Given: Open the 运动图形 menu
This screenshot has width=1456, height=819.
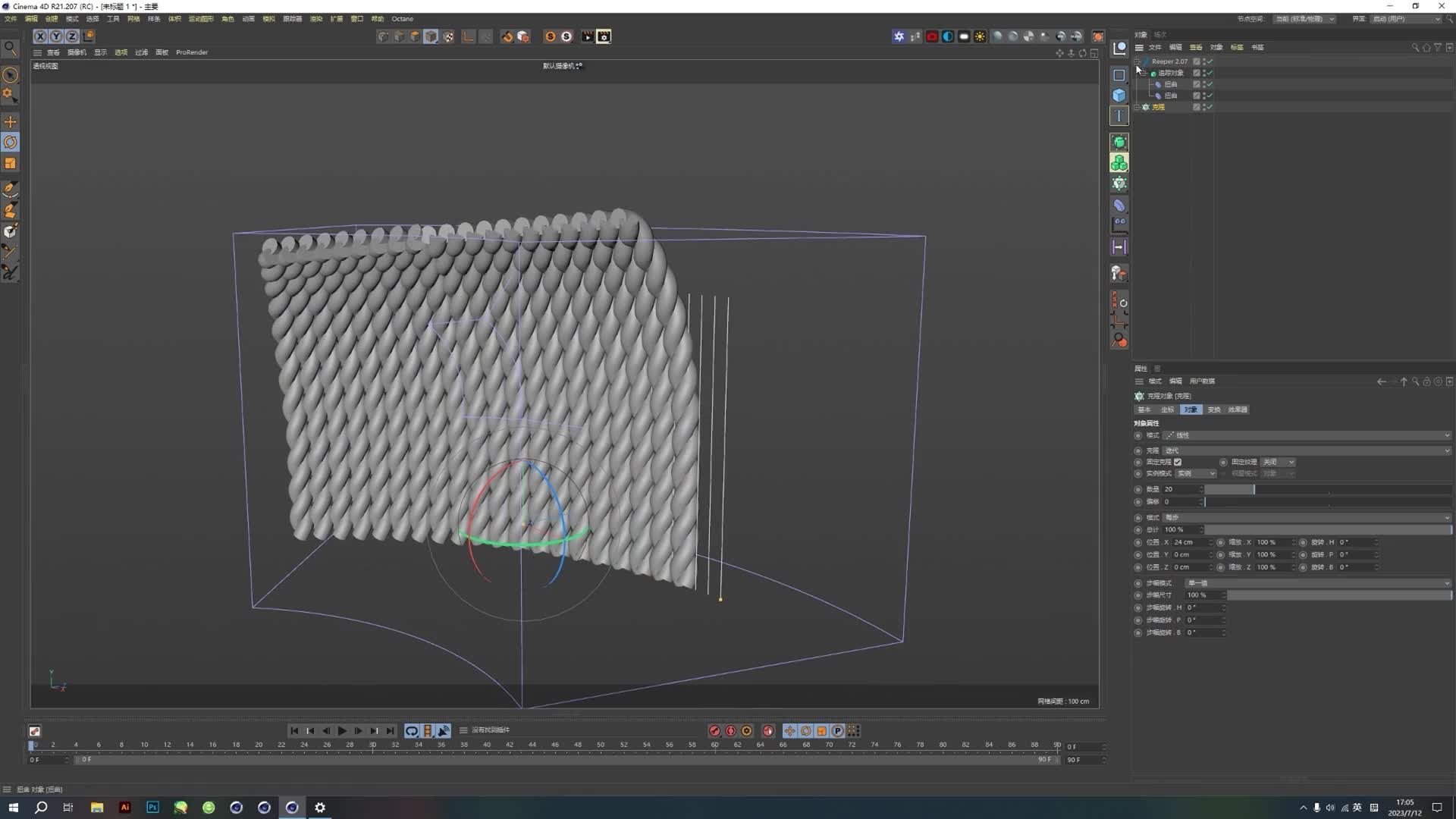Looking at the screenshot, I should click(201, 19).
